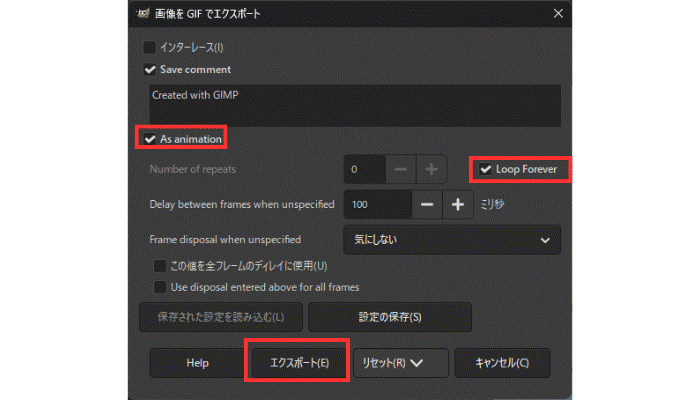Click the 設定の保存 button
700x400 pixels.
click(x=389, y=318)
